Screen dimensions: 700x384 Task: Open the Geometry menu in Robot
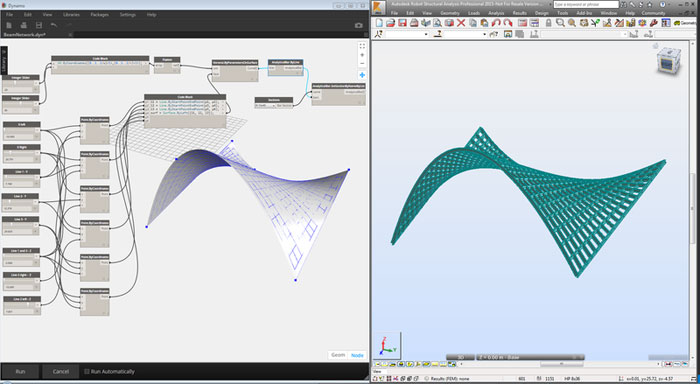450,13
